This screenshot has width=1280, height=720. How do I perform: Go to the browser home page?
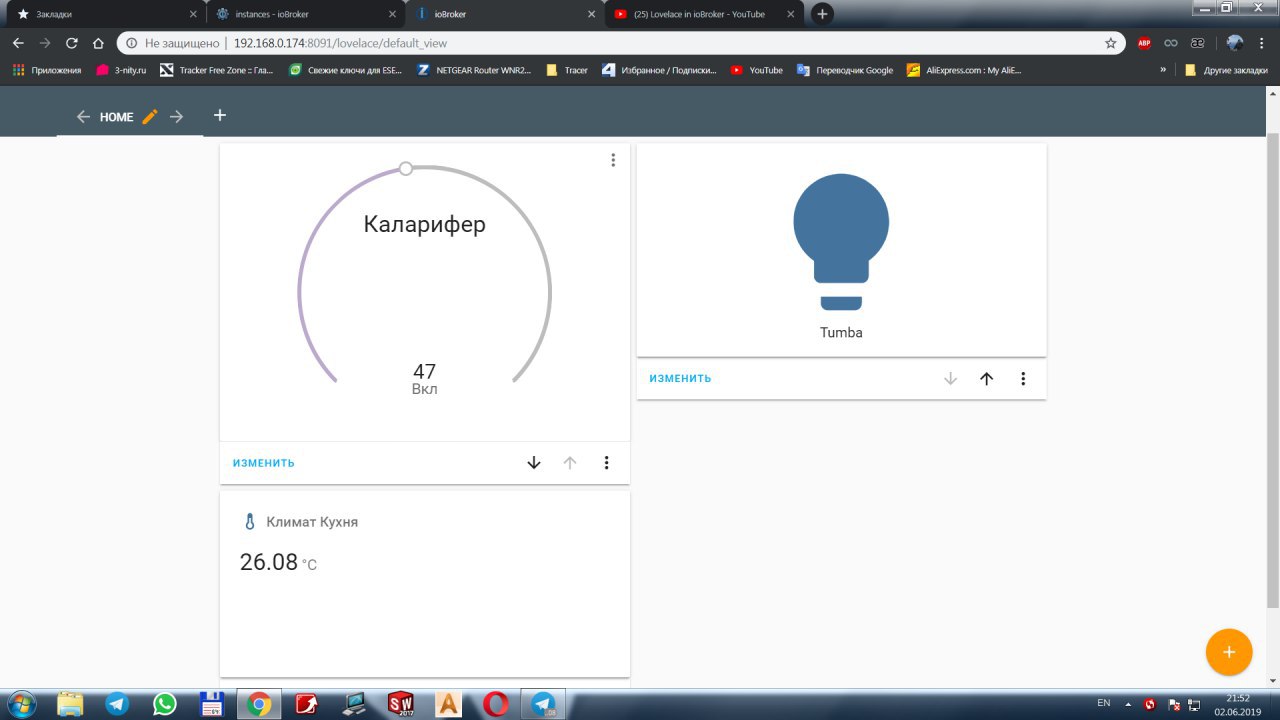coord(98,43)
